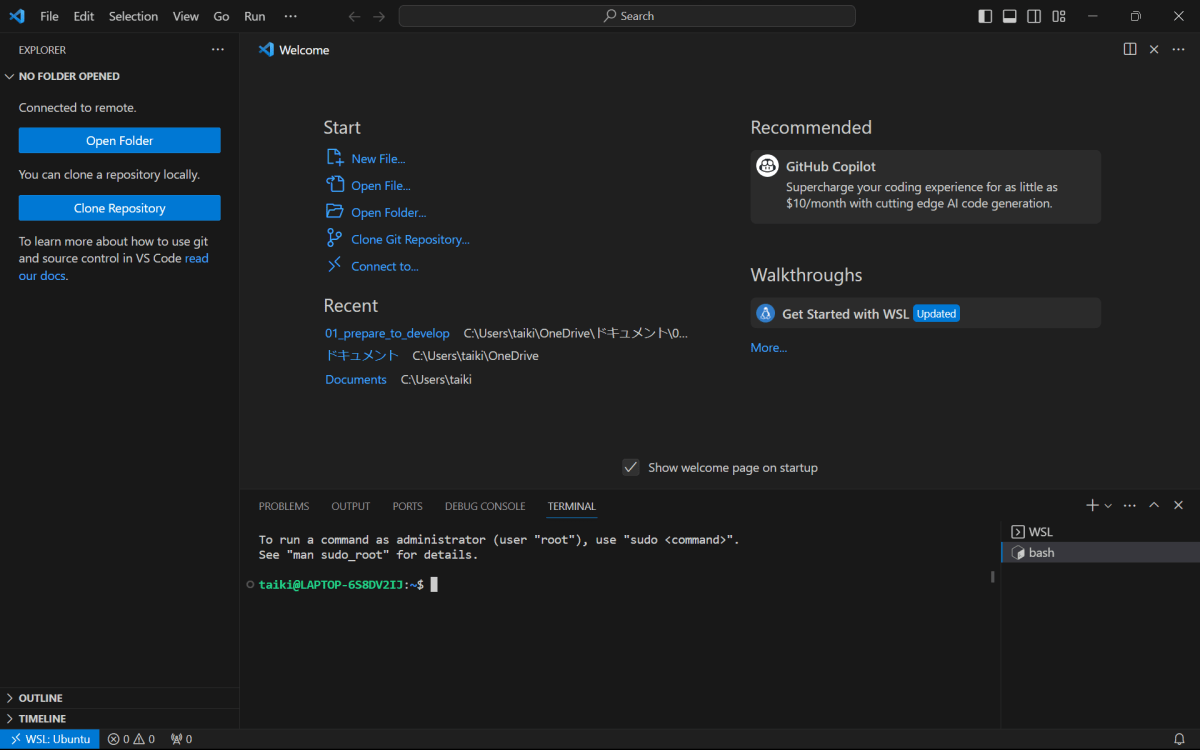Click the terminal prompt line
Image resolution: width=1200 pixels, height=750 pixels.
tap(348, 584)
